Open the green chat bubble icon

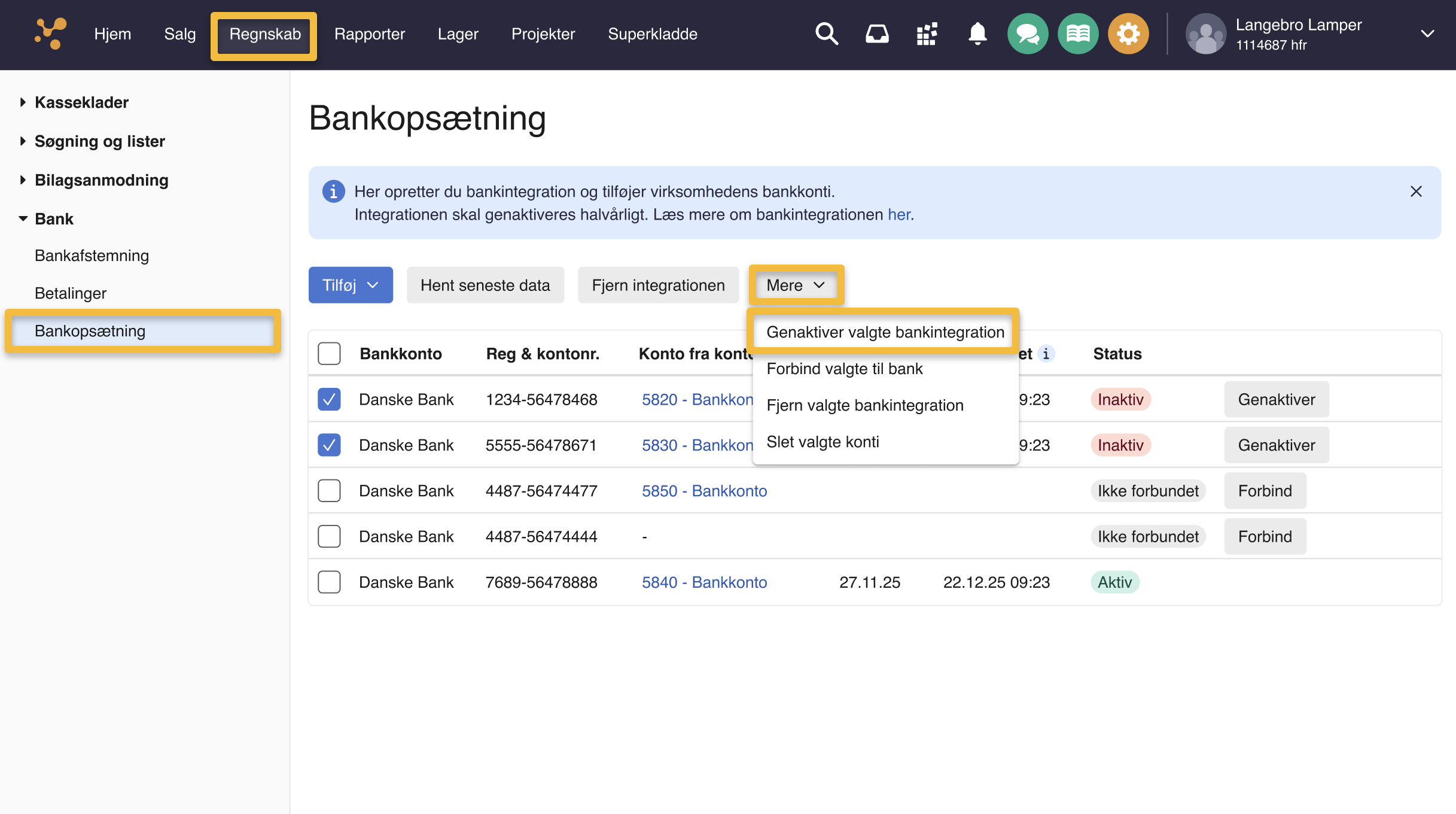1028,34
